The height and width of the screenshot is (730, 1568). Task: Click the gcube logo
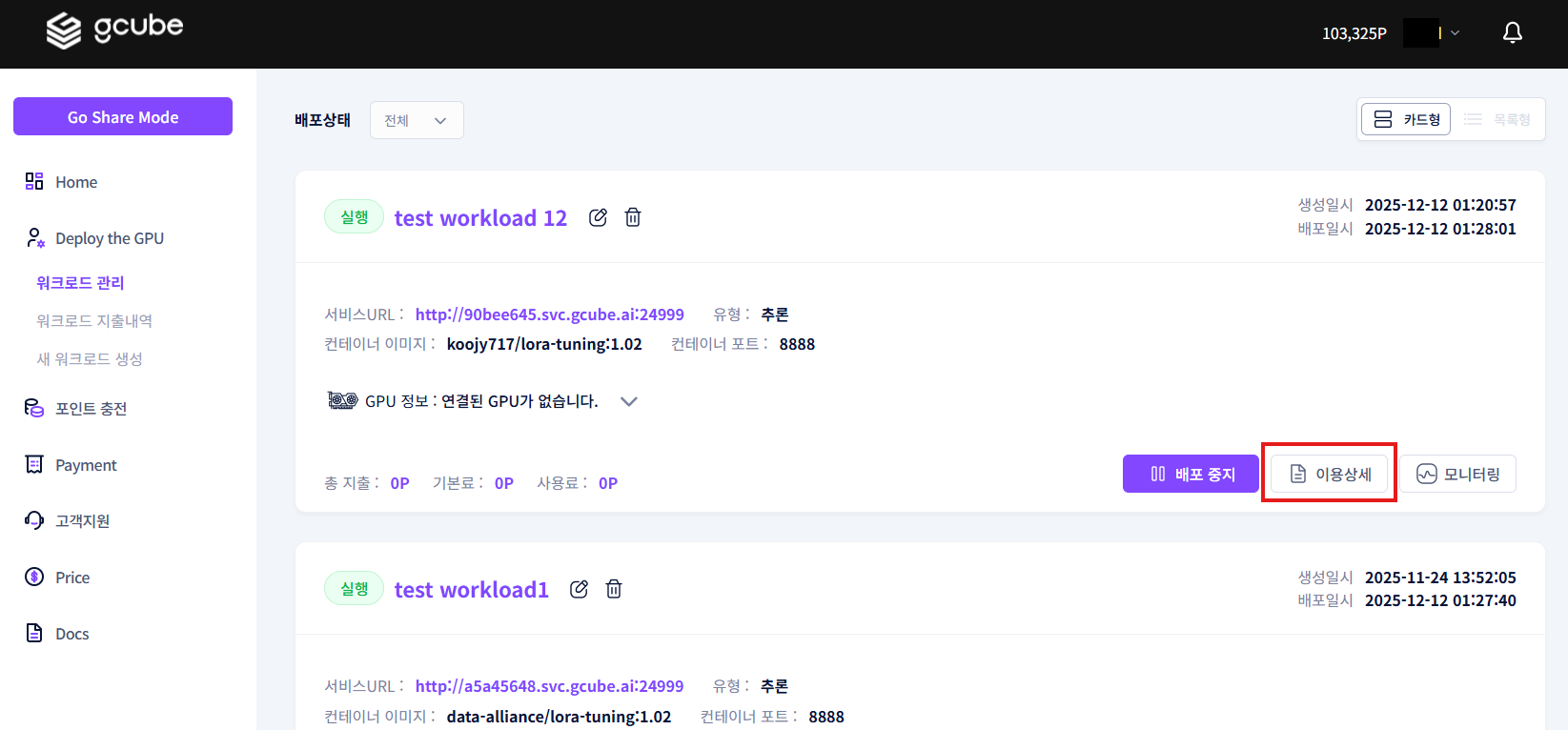pyautogui.click(x=114, y=30)
